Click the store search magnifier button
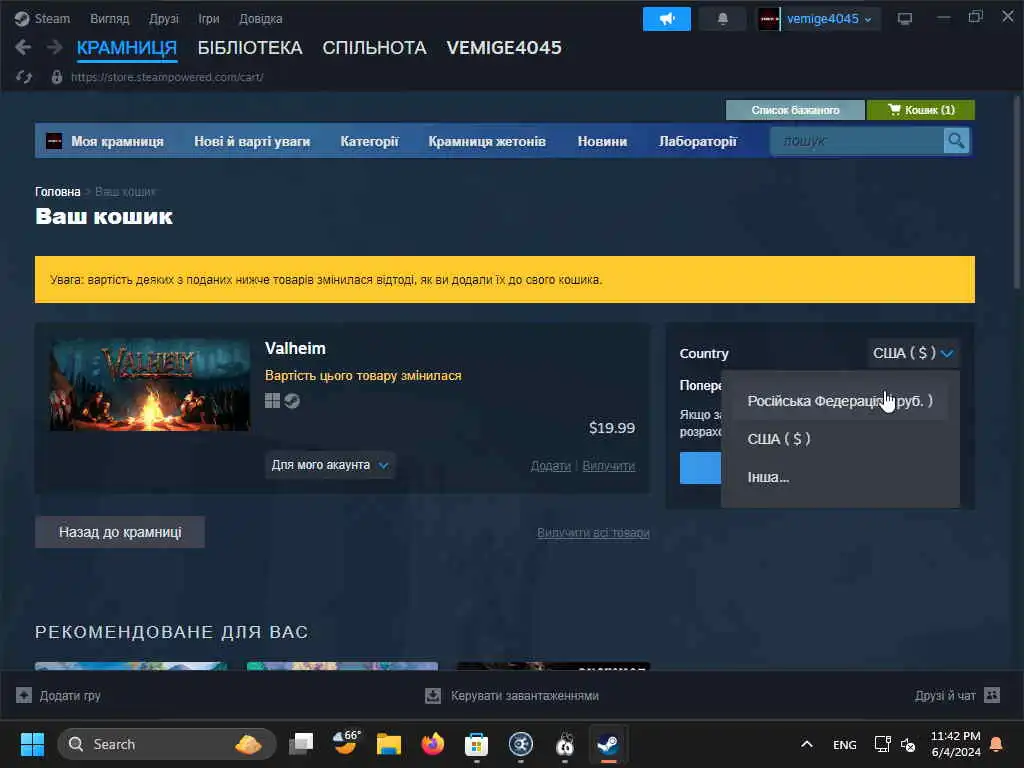The height and width of the screenshot is (768, 1024). tap(956, 140)
